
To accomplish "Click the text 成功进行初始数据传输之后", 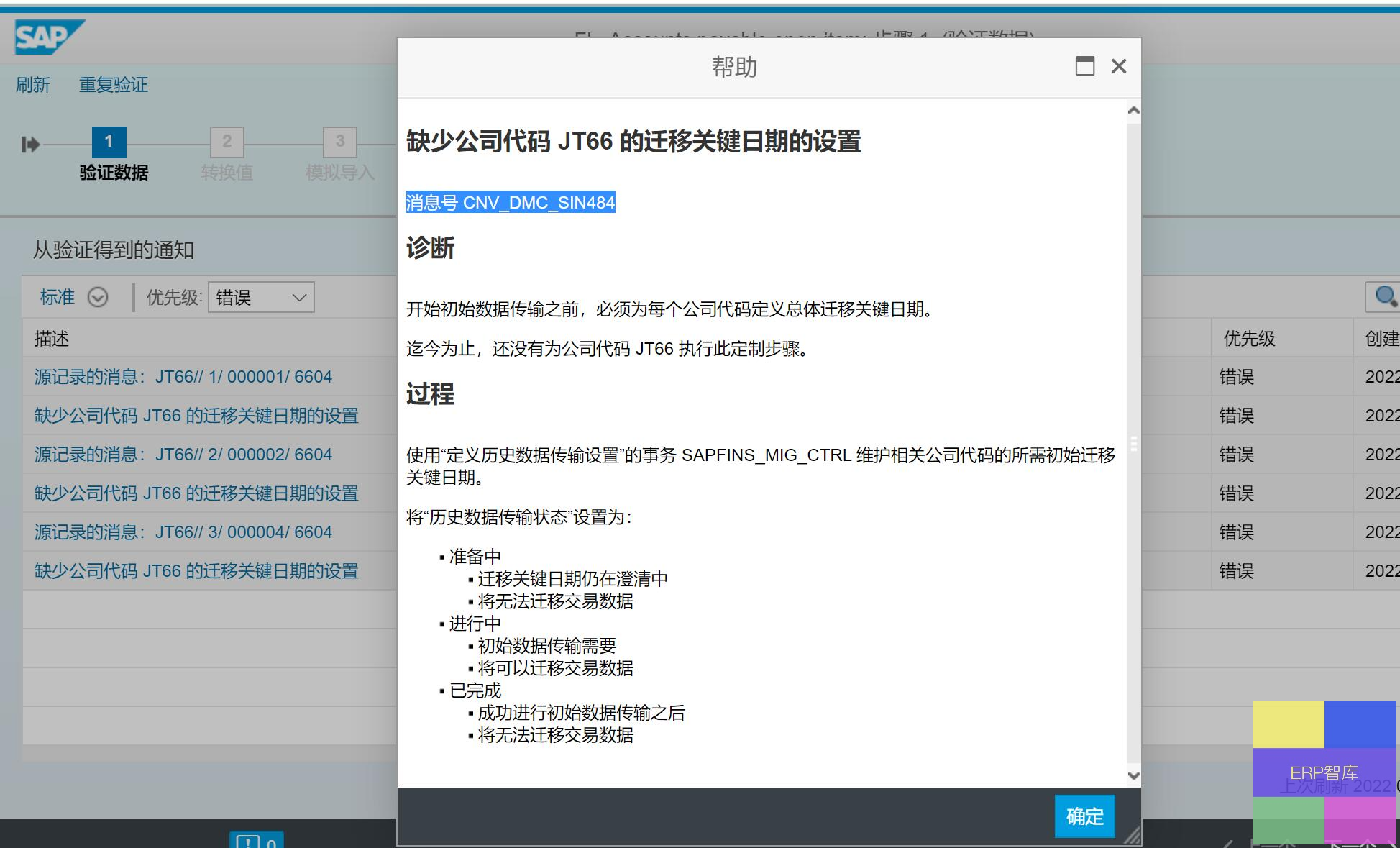I will tap(581, 713).
